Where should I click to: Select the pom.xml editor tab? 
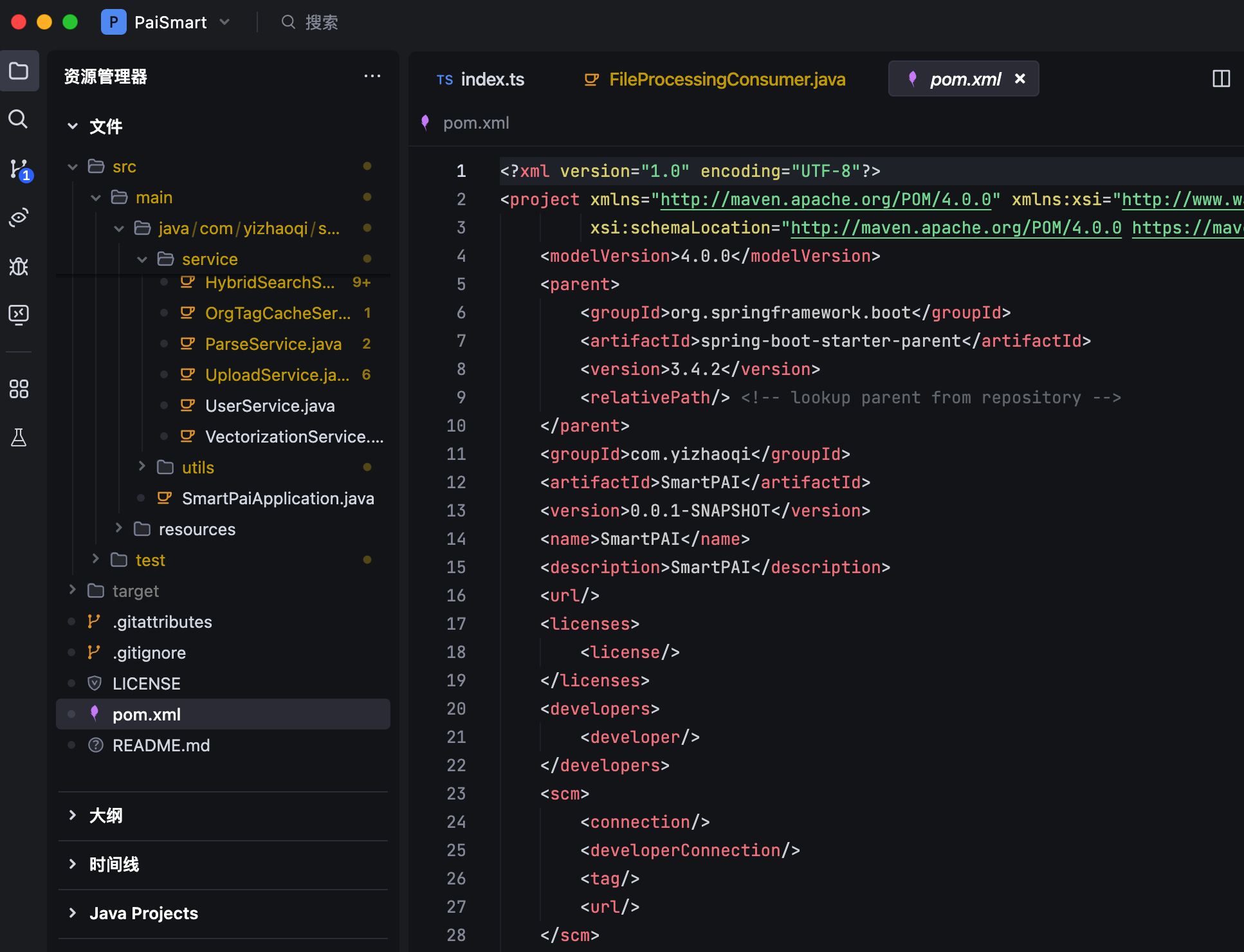[963, 78]
